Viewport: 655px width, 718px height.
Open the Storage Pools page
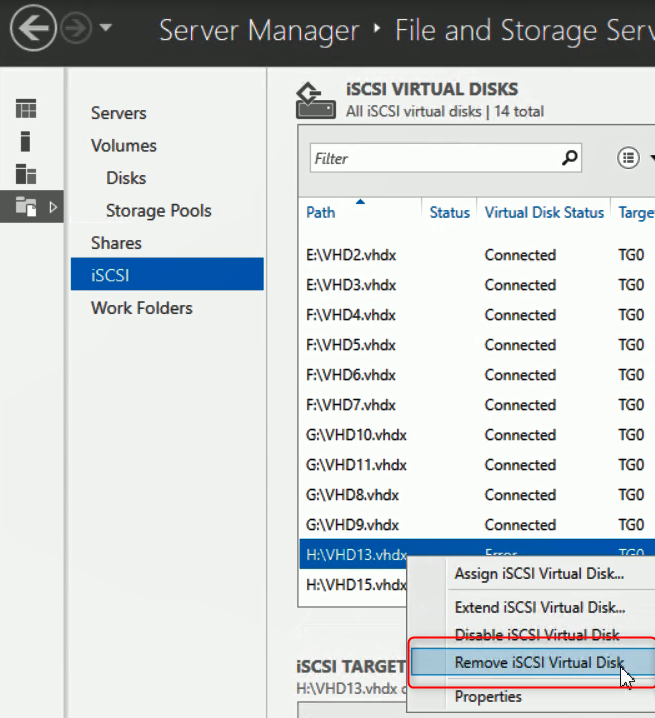pyautogui.click(x=158, y=210)
